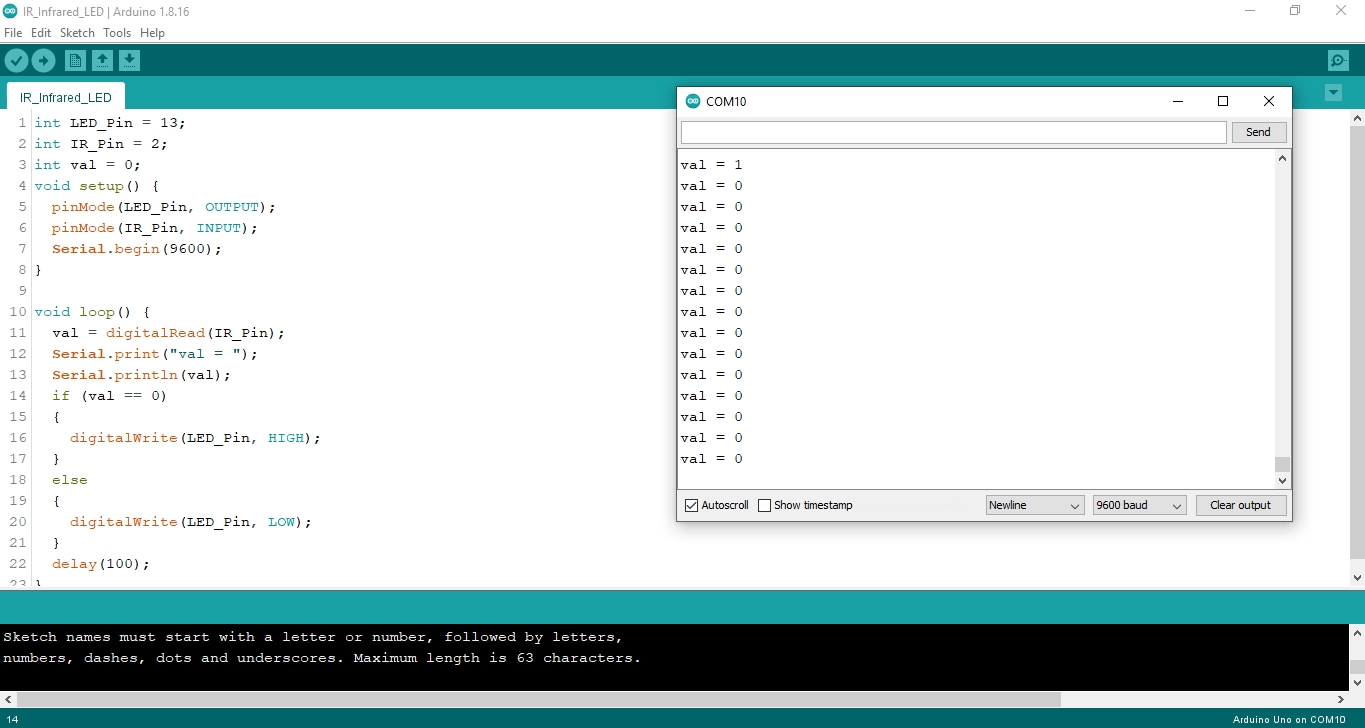The width and height of the screenshot is (1365, 728).
Task: Open a sketch with the Open icon
Action: [x=102, y=61]
